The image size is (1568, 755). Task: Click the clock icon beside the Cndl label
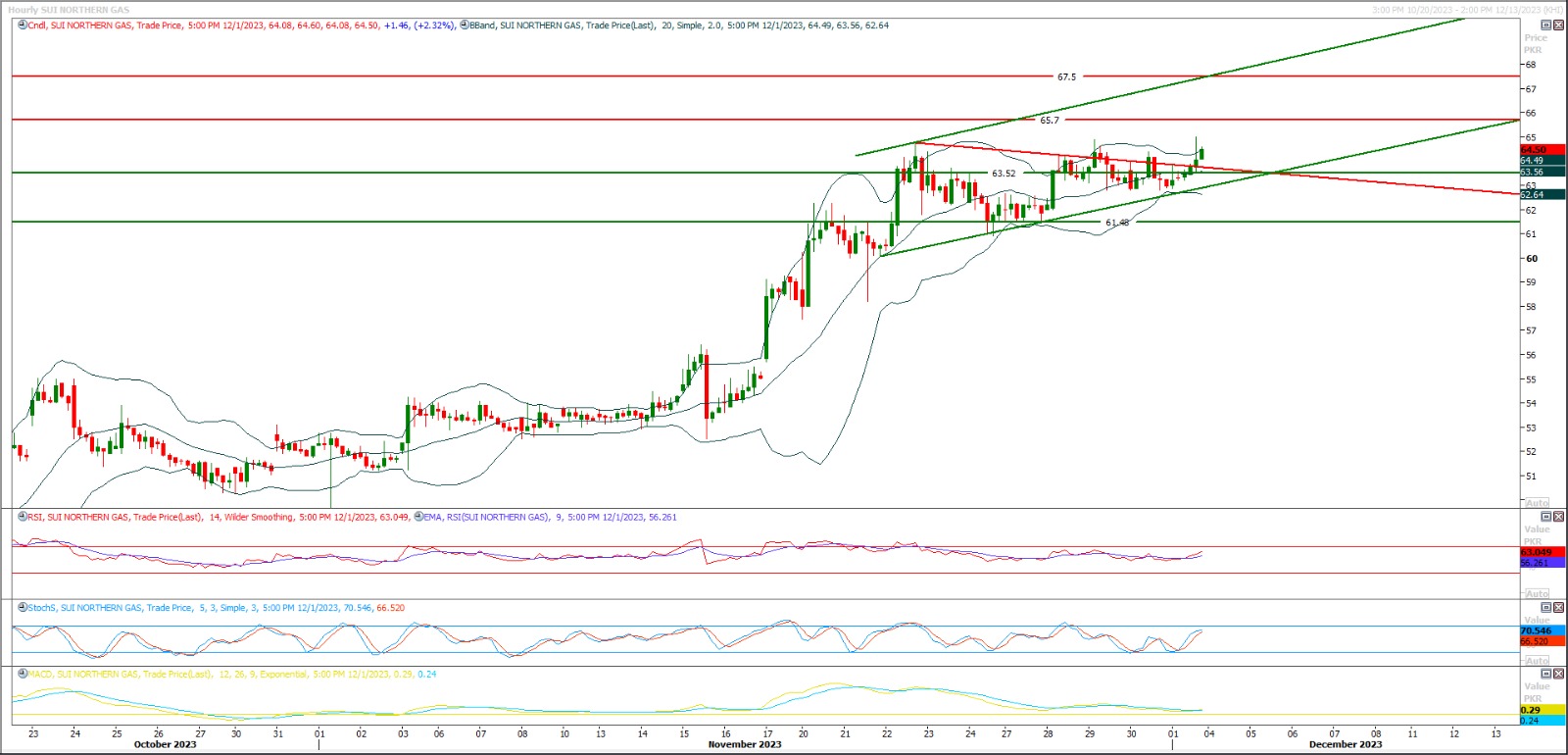click(x=23, y=25)
